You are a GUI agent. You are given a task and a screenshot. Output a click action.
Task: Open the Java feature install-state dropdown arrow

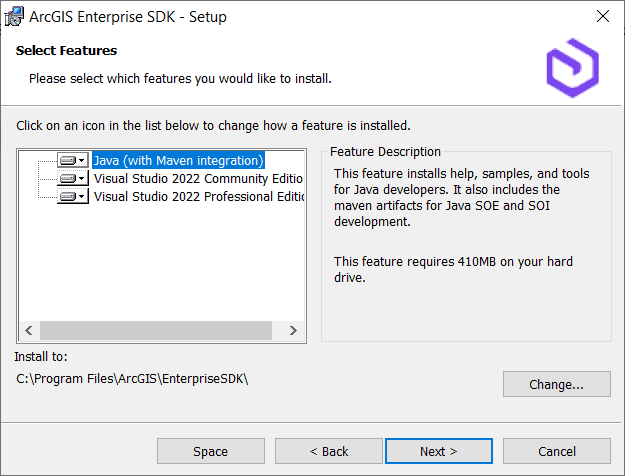(82, 160)
